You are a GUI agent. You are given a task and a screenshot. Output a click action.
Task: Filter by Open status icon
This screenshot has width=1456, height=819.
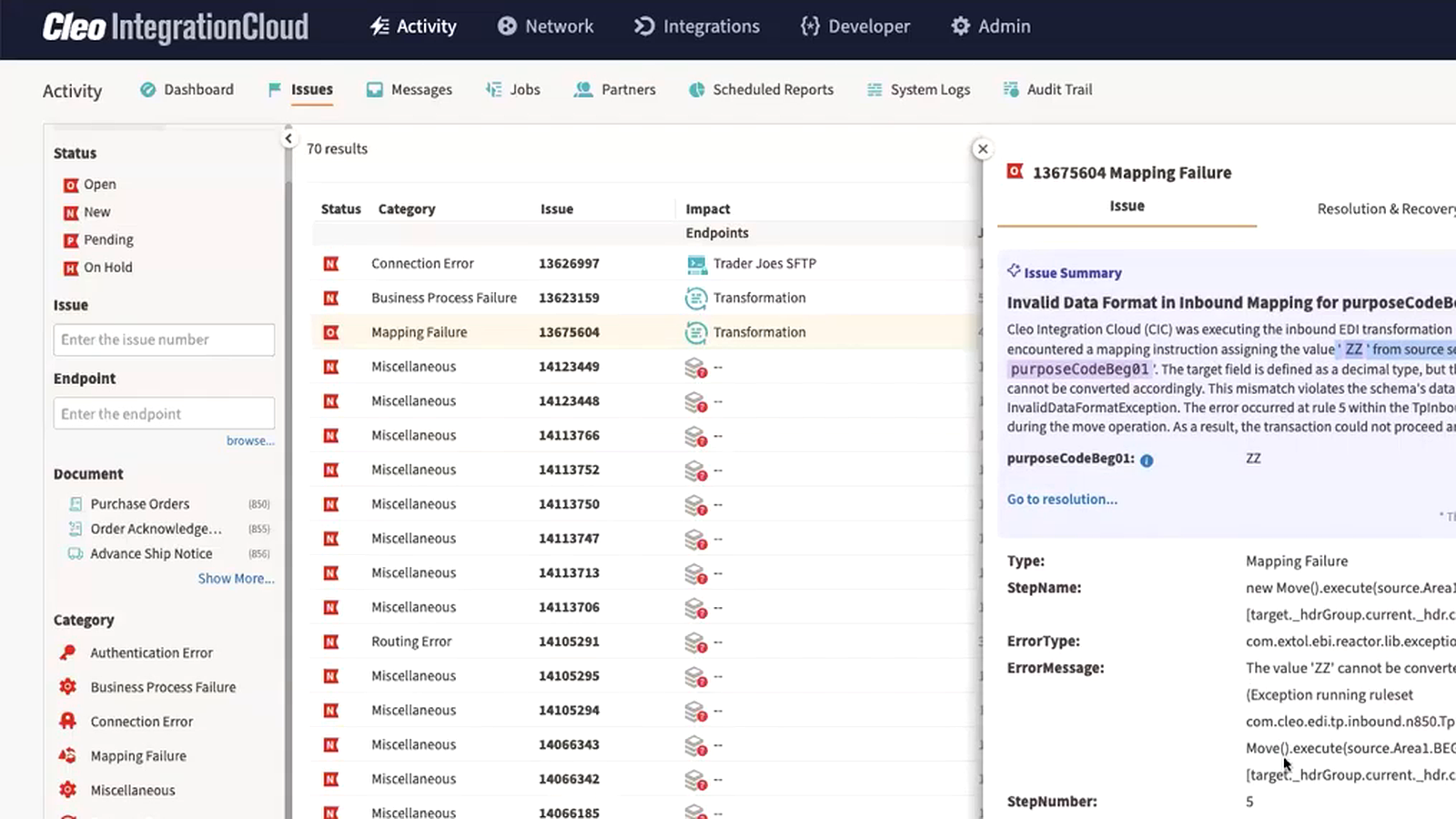click(71, 185)
